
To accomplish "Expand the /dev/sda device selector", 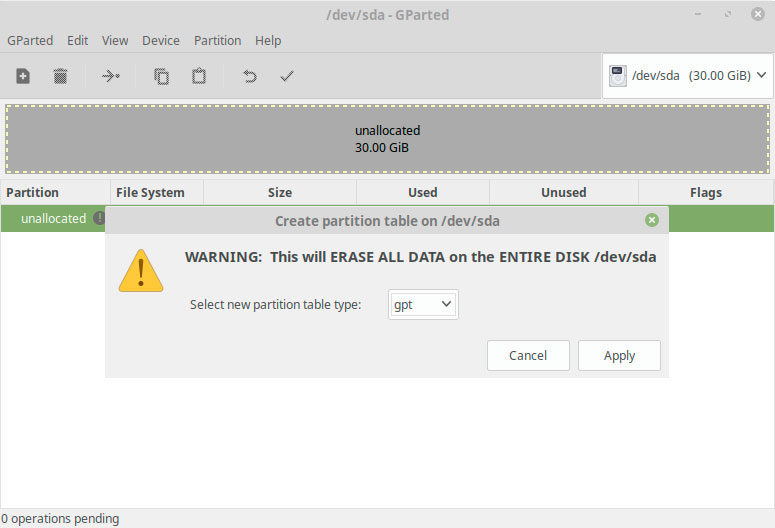I will 688,76.
